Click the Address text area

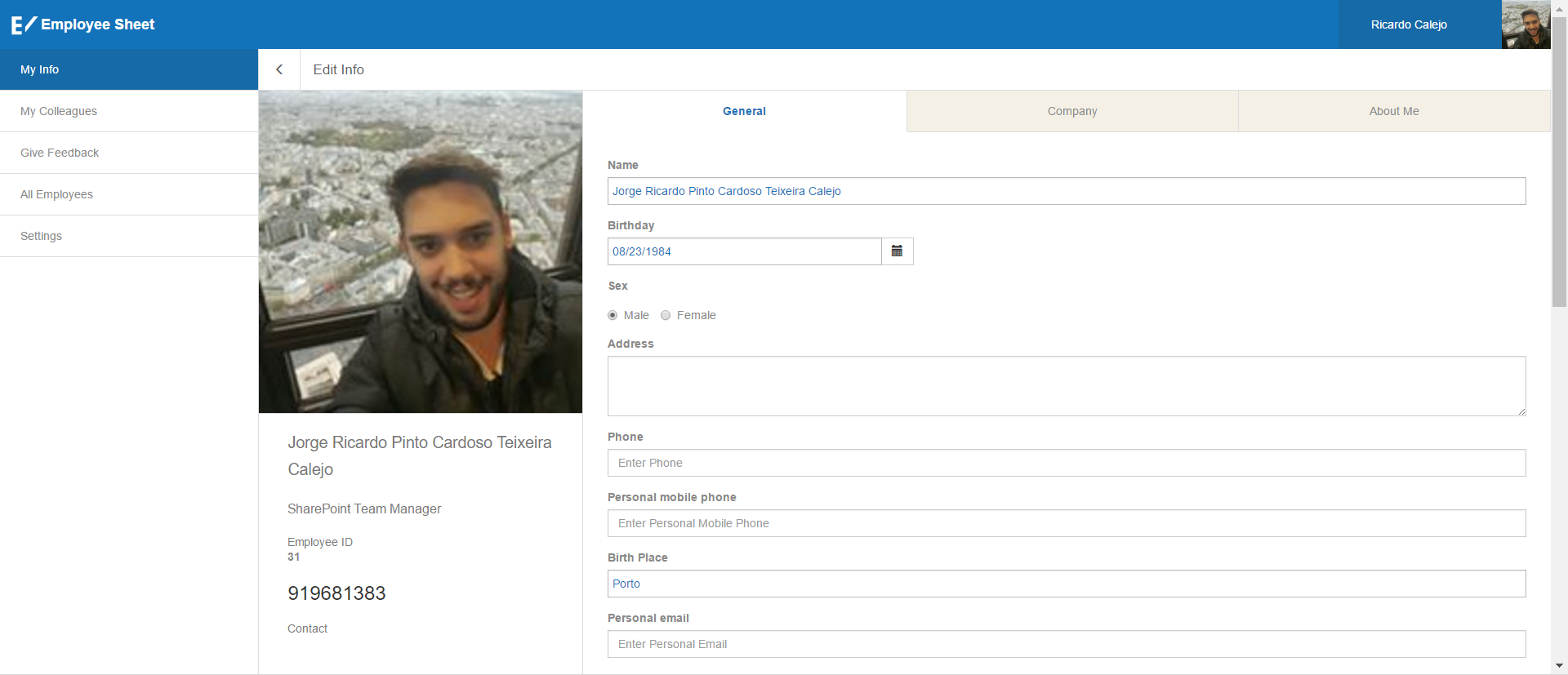click(x=1067, y=386)
